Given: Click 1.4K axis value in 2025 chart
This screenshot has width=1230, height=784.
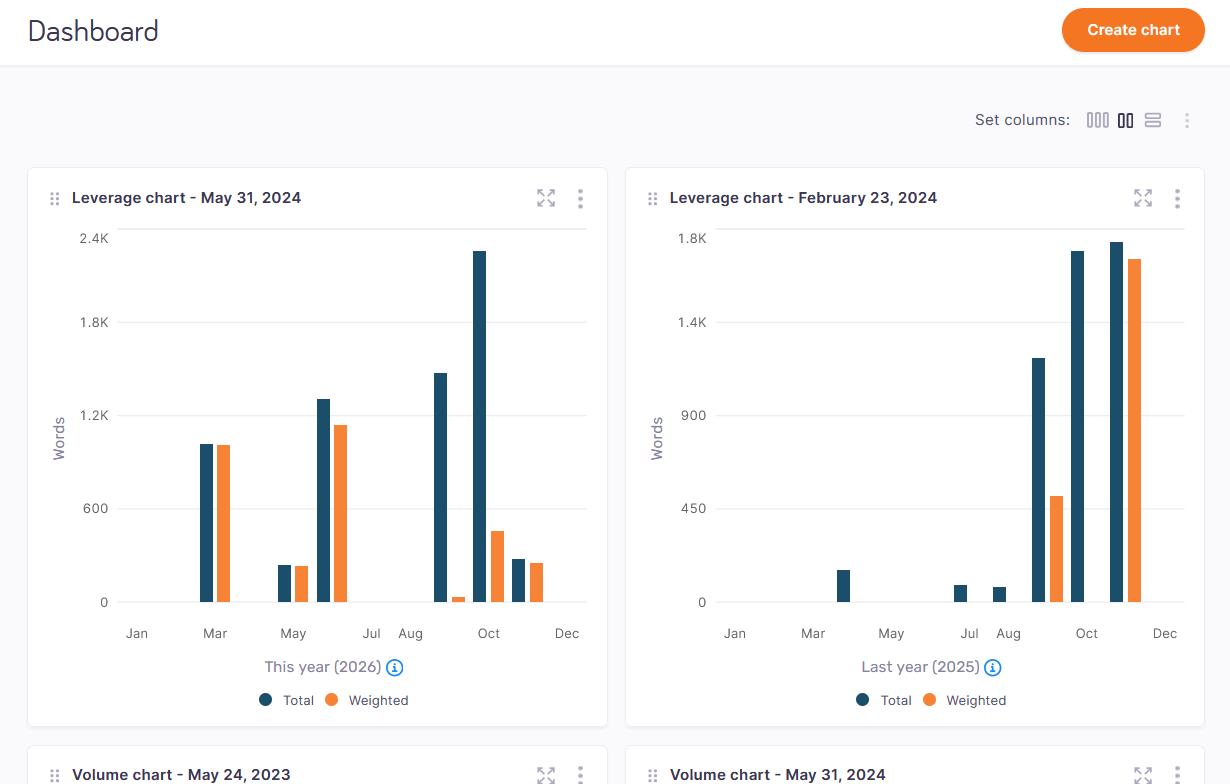Looking at the screenshot, I should pos(691,323).
